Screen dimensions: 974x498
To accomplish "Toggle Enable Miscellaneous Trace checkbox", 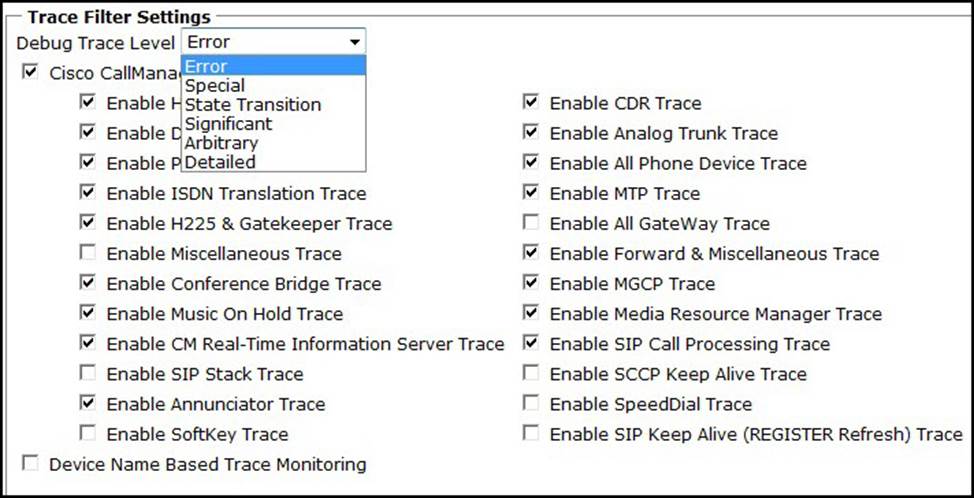I will [88, 254].
